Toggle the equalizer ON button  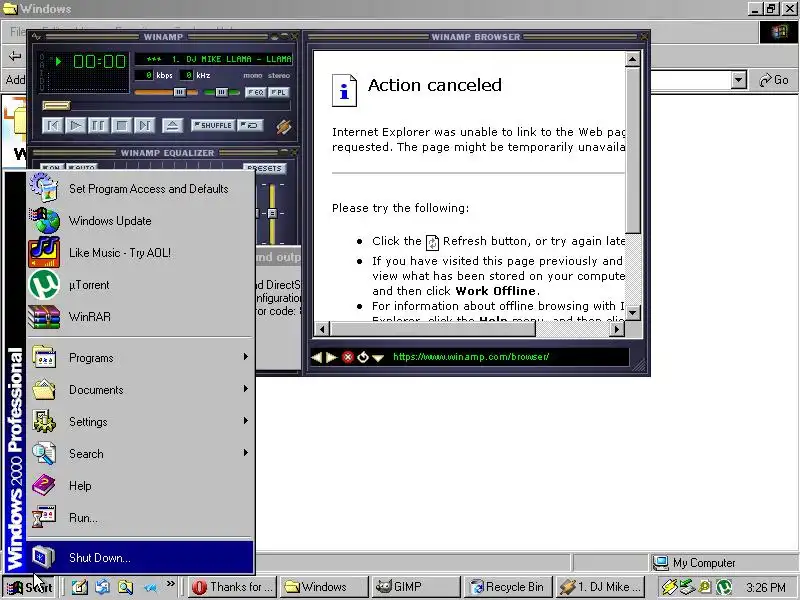[x=53, y=167]
